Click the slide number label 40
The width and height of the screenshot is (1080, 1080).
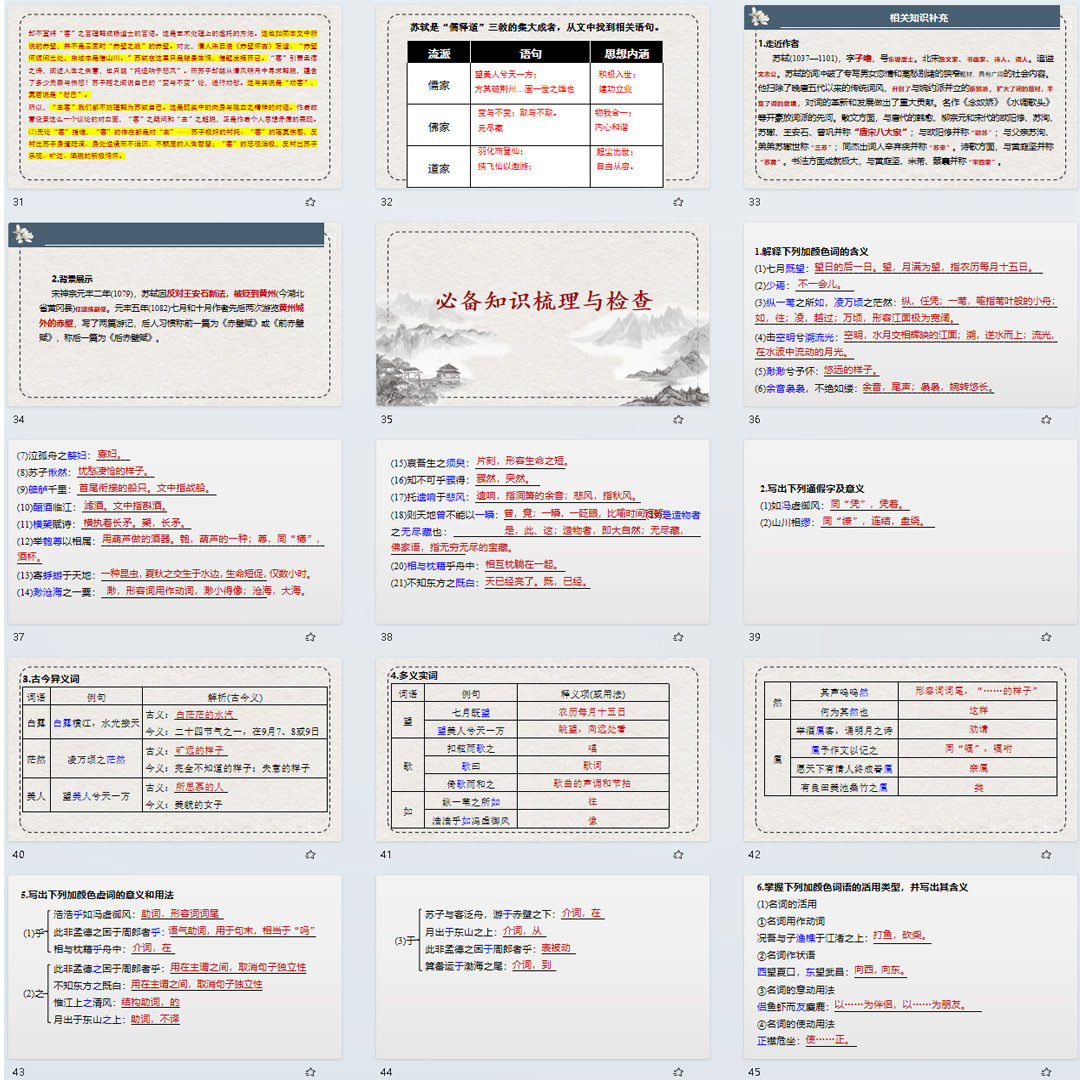18,855
